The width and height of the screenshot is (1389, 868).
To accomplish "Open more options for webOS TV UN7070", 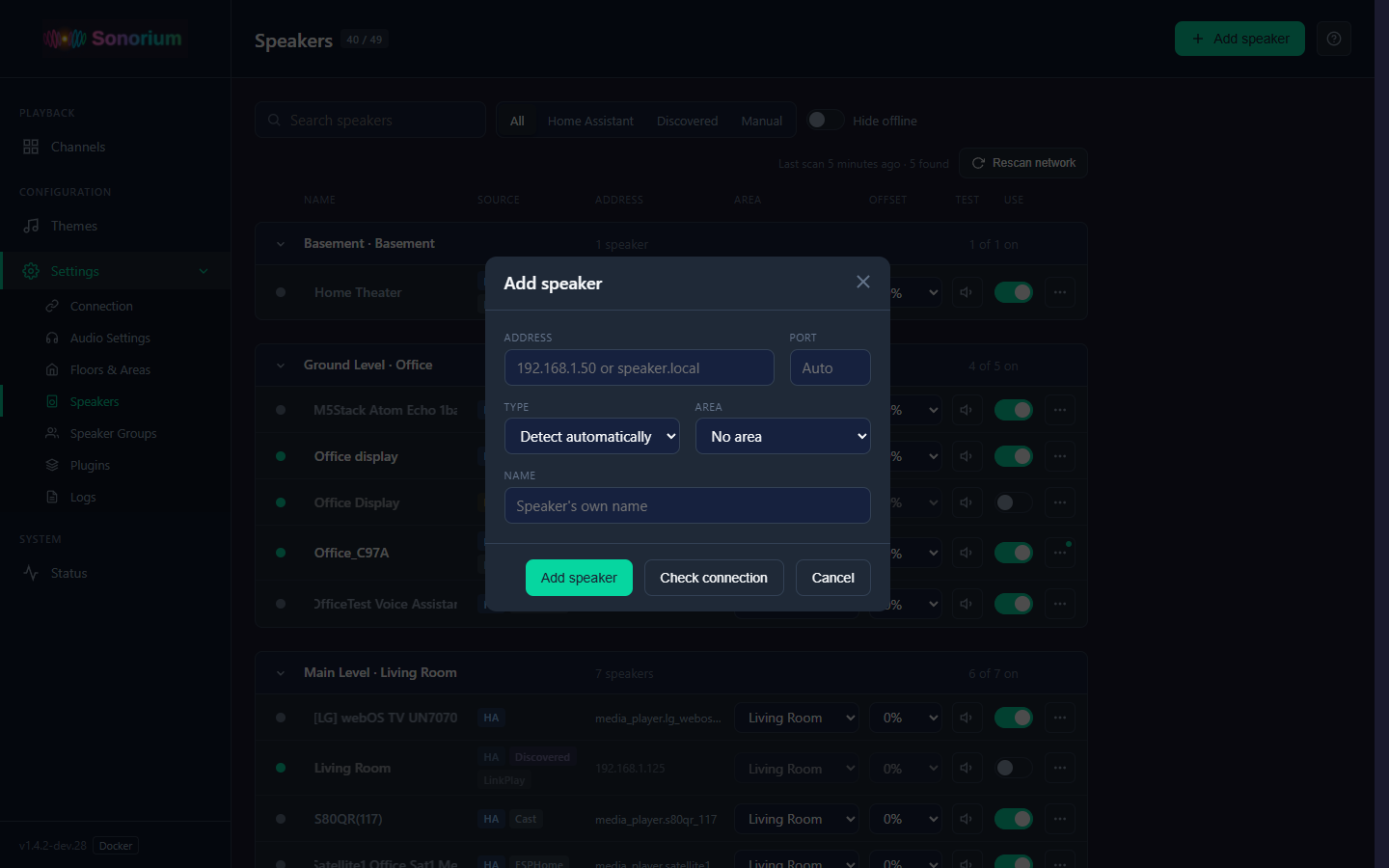I will 1060,718.
